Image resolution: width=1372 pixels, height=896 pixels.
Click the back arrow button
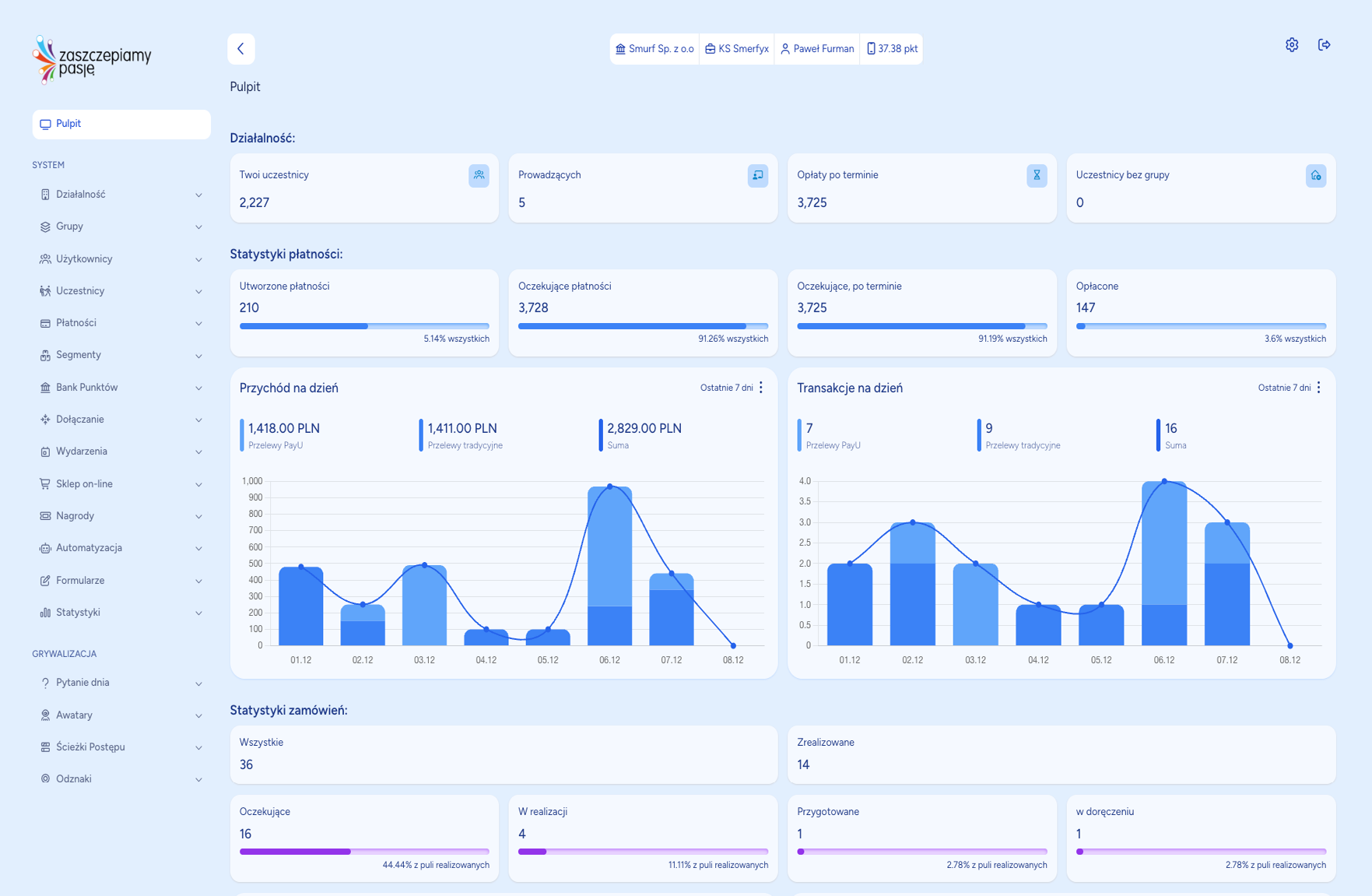click(x=241, y=49)
